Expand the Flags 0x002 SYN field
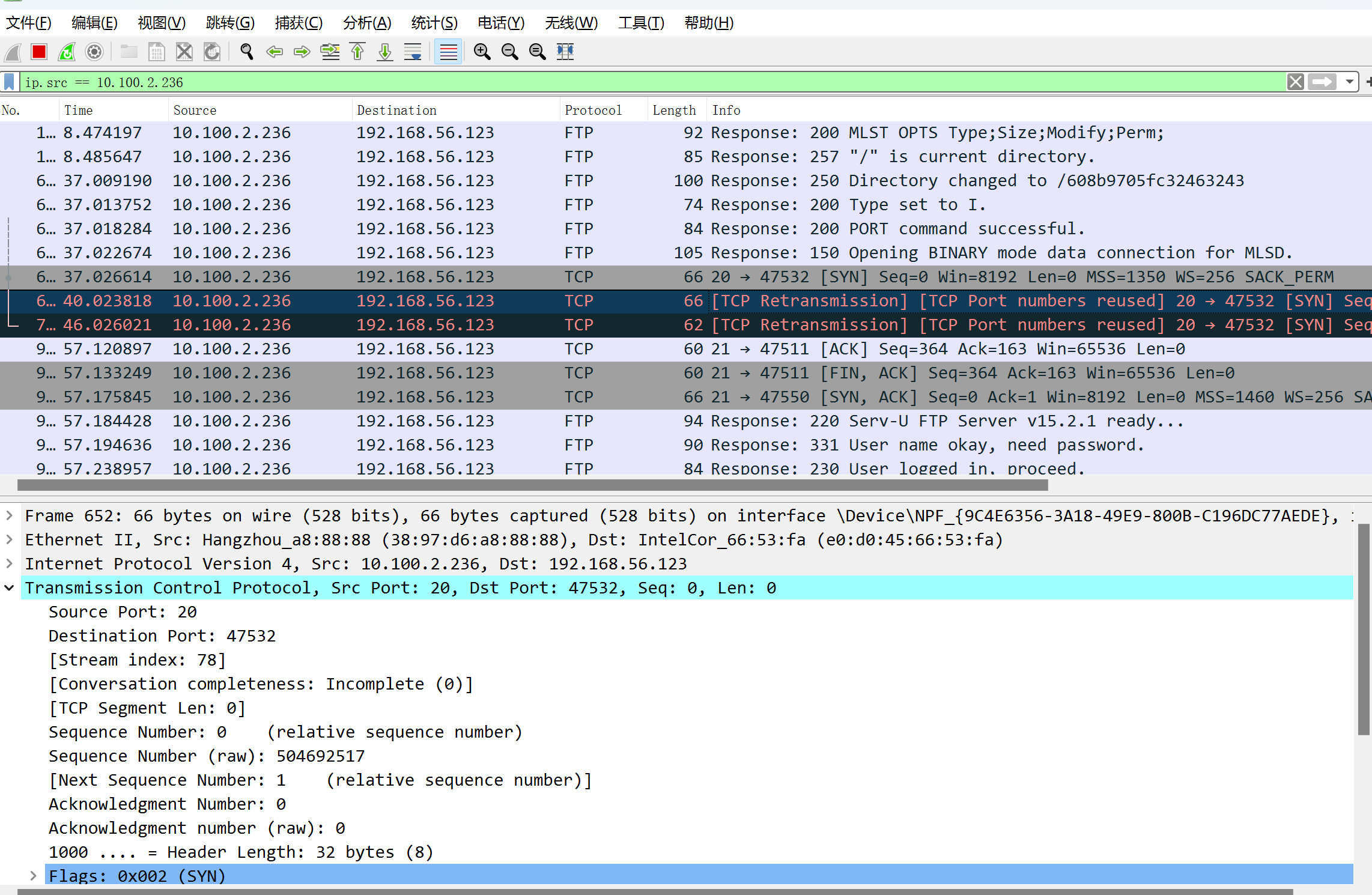1372x895 pixels. click(x=34, y=876)
